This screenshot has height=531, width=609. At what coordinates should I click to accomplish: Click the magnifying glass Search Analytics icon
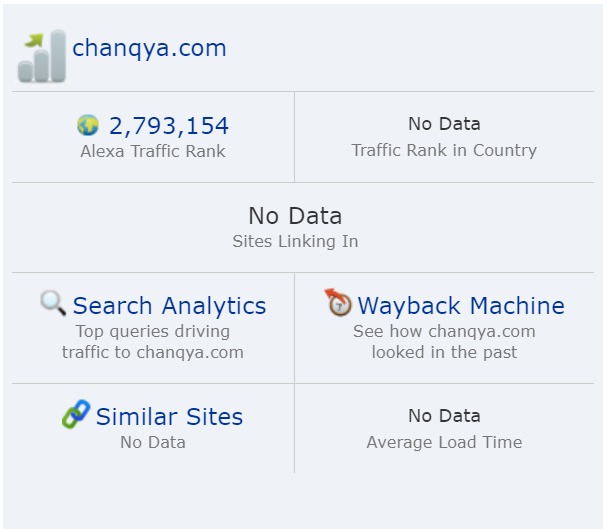tap(53, 303)
